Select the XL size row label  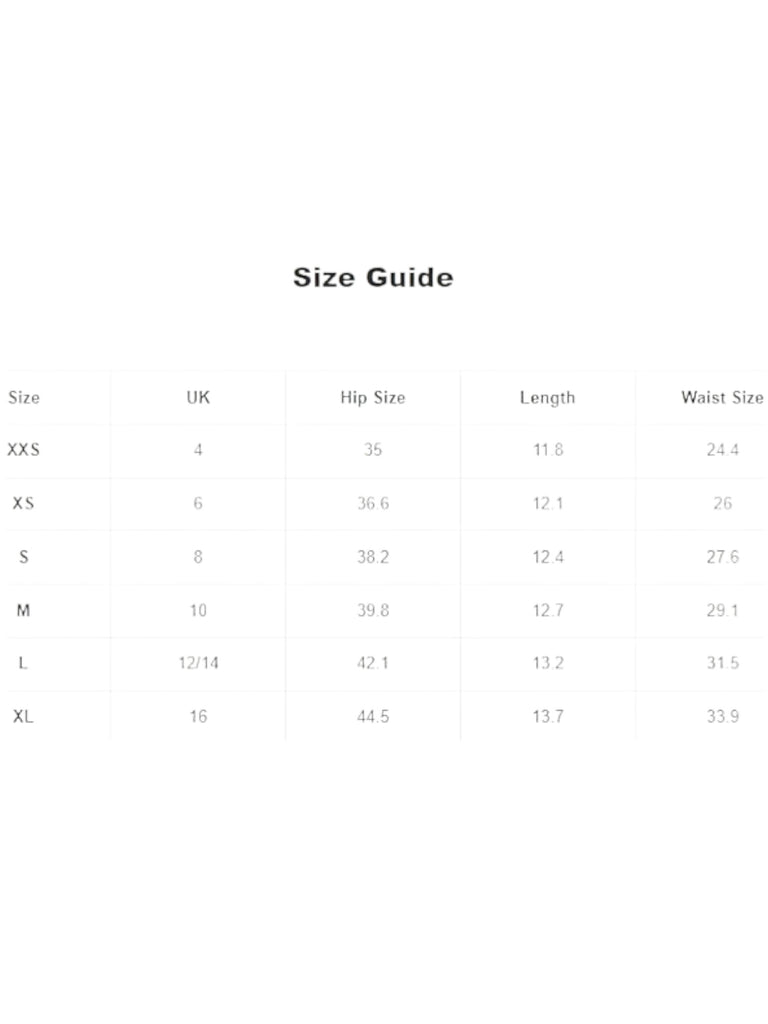24,716
